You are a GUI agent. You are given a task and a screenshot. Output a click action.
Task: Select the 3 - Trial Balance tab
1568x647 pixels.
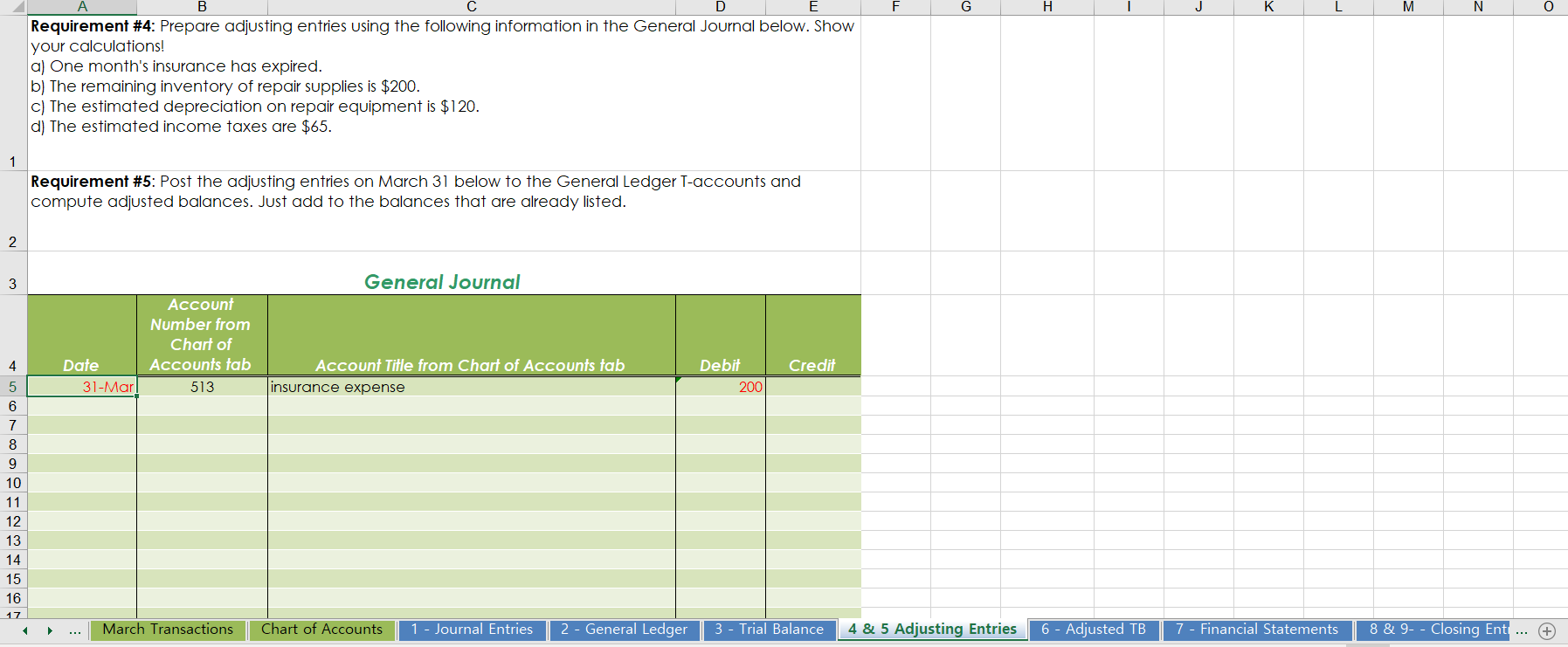pos(769,630)
